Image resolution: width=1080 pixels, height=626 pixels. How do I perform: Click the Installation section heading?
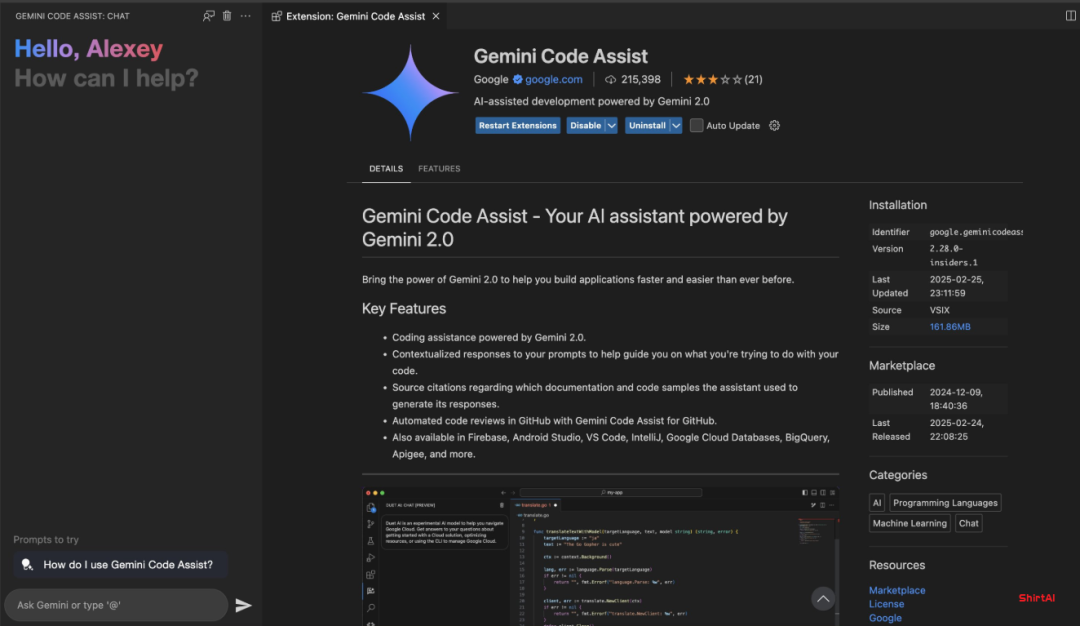(x=897, y=205)
